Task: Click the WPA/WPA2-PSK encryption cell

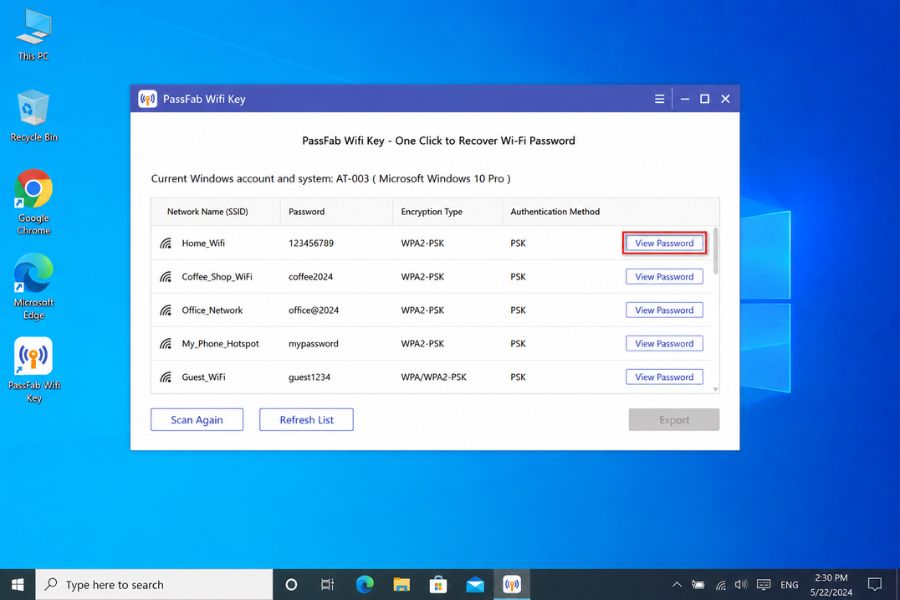Action: coord(433,377)
